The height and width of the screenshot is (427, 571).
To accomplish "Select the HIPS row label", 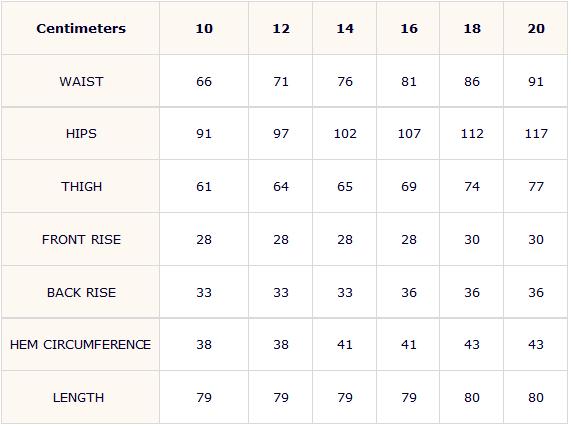I will [x=80, y=134].
